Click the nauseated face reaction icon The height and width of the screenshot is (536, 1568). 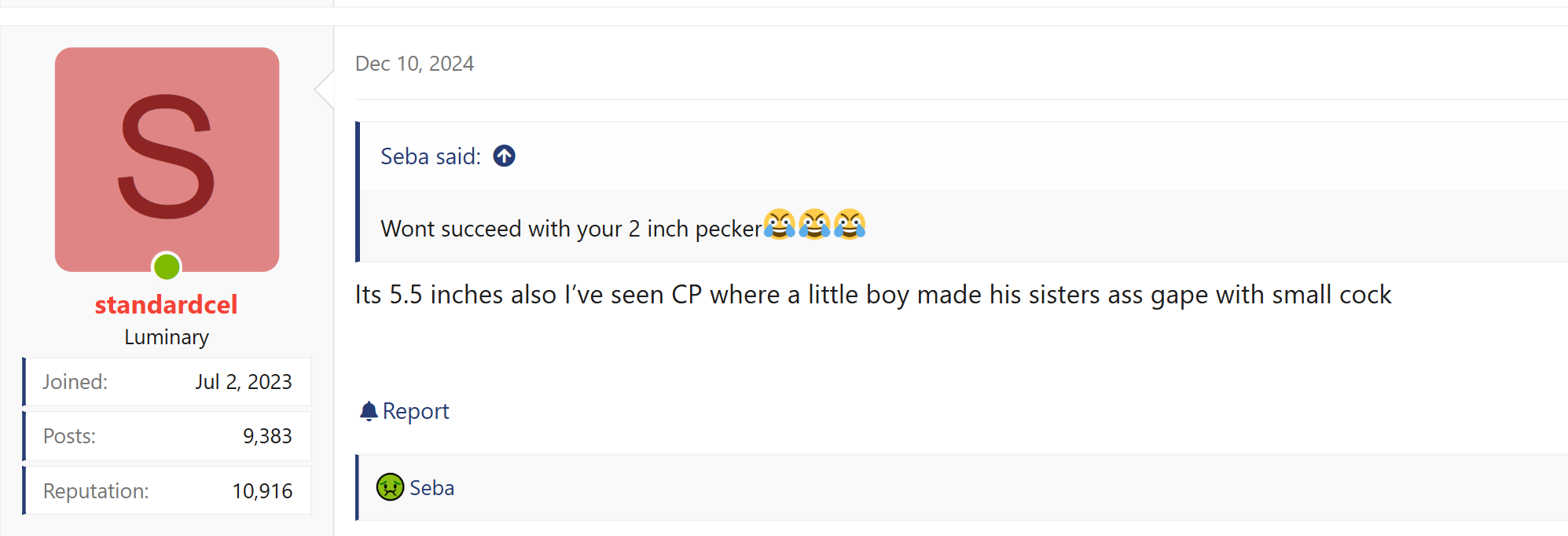(x=390, y=487)
